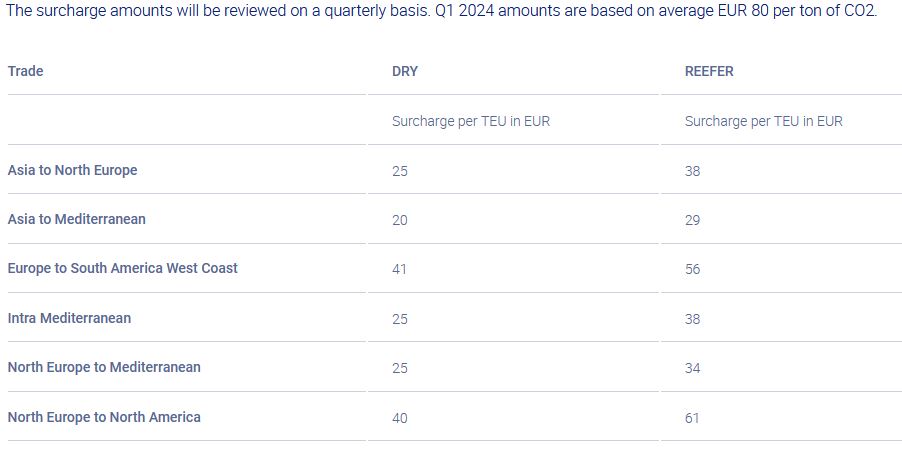Click DRY surcharge 20 for Asia to Mediterranean
The image size is (902, 475).
click(400, 220)
